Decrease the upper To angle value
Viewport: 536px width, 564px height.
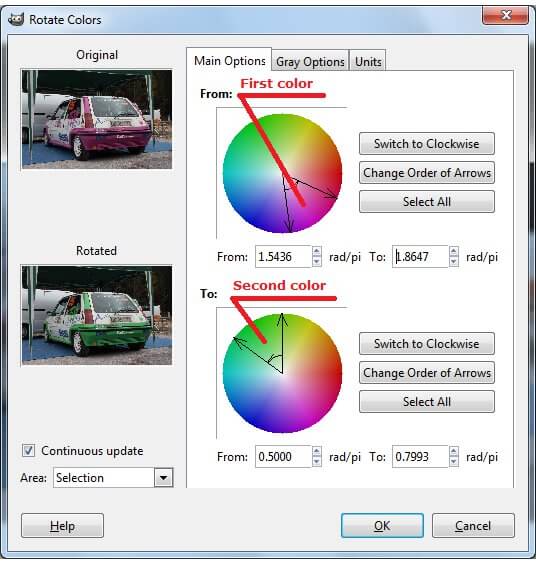point(454,261)
